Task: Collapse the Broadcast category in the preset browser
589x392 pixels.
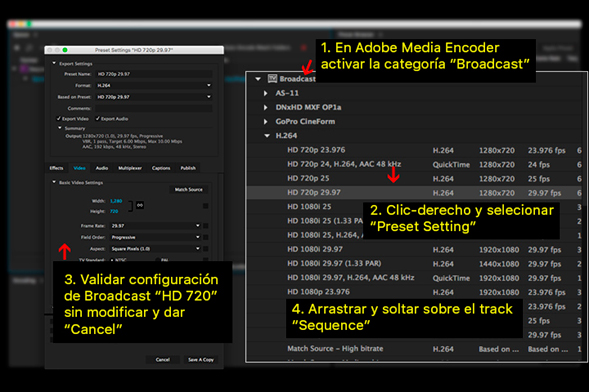Action: [x=258, y=79]
